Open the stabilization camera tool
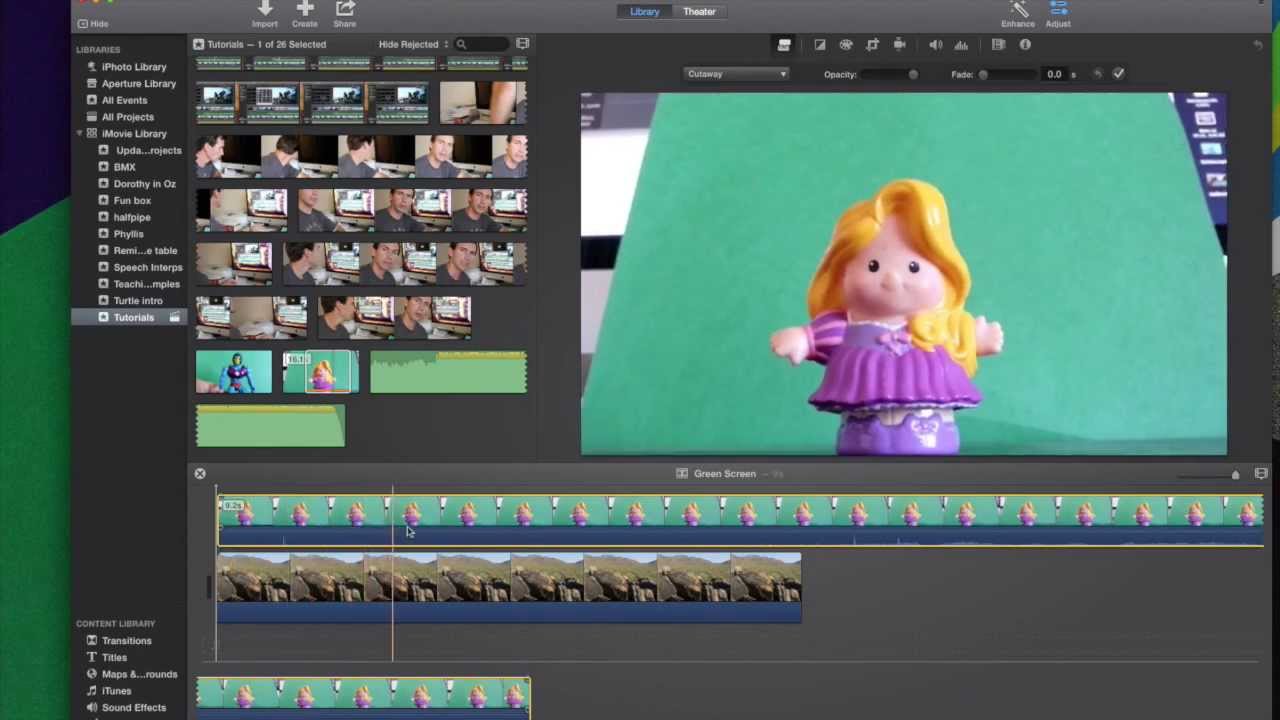This screenshot has height=720, width=1280. [899, 44]
